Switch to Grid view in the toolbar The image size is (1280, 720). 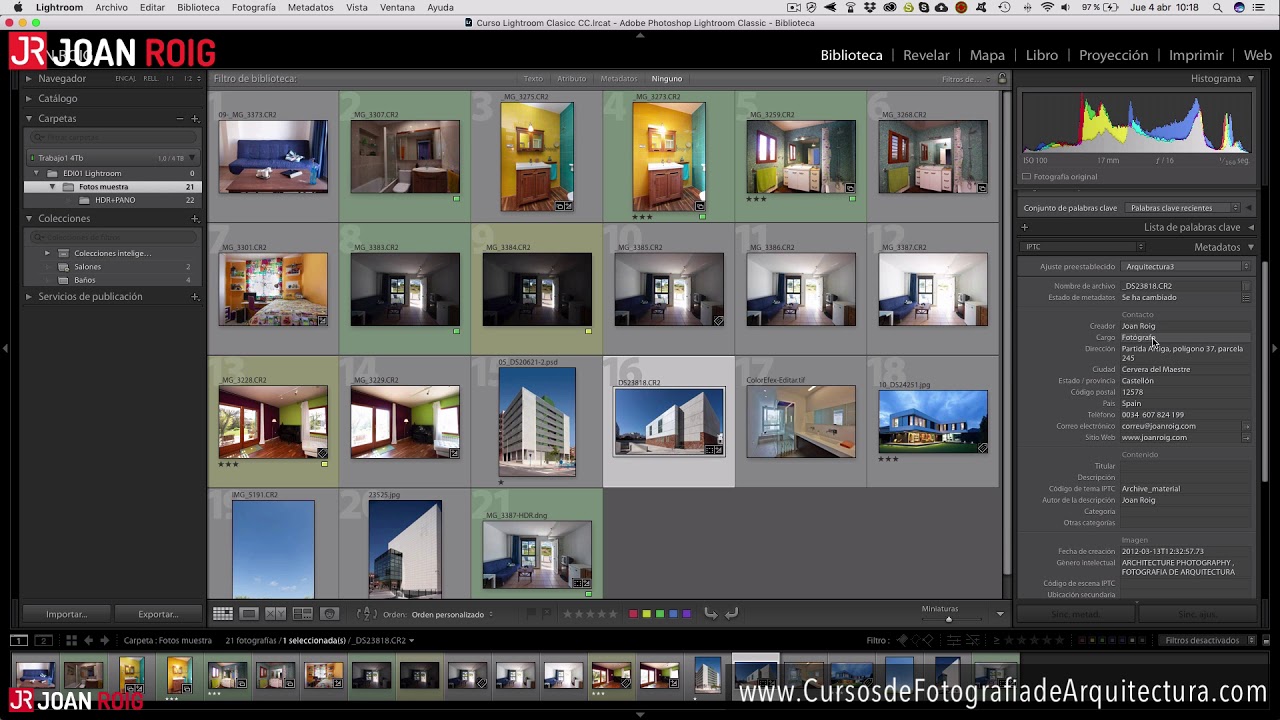tap(222, 614)
